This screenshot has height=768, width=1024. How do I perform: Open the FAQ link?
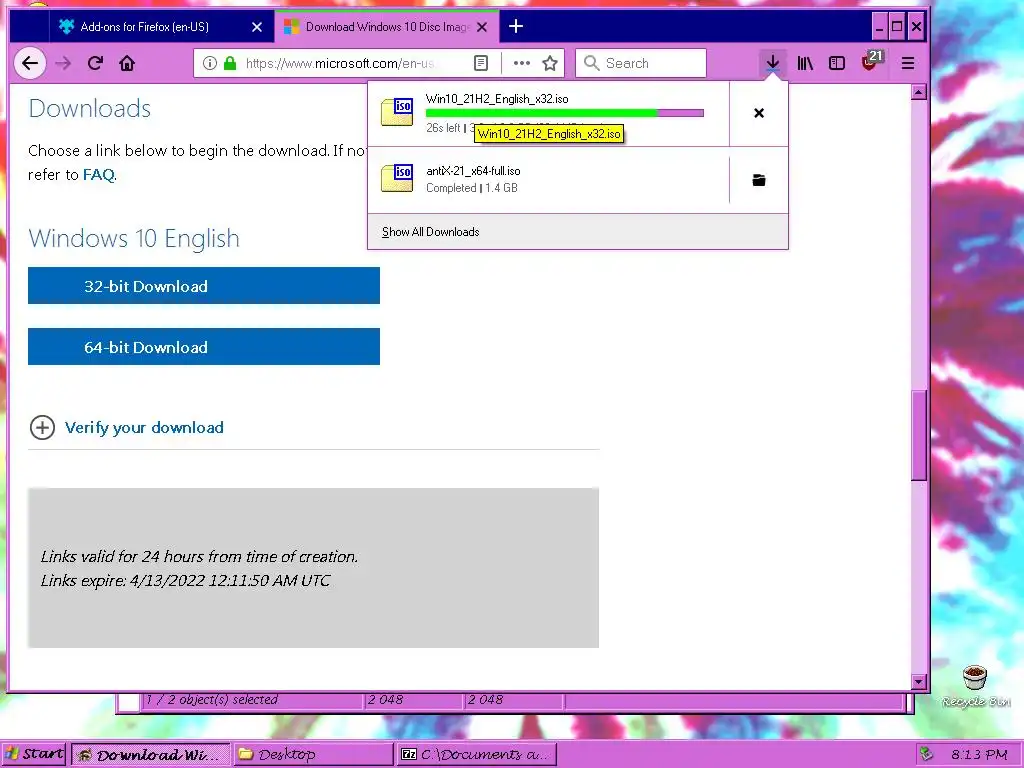coord(99,174)
